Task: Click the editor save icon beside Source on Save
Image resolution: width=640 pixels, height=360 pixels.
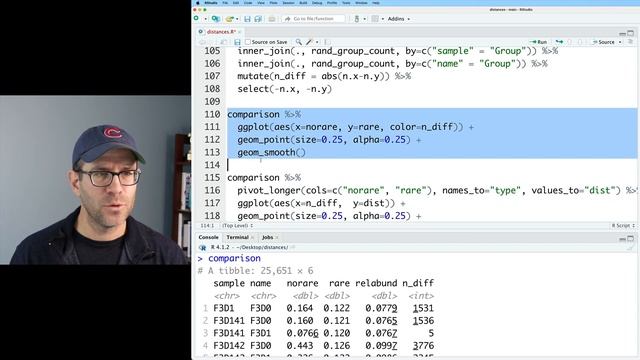Action: coord(237,42)
